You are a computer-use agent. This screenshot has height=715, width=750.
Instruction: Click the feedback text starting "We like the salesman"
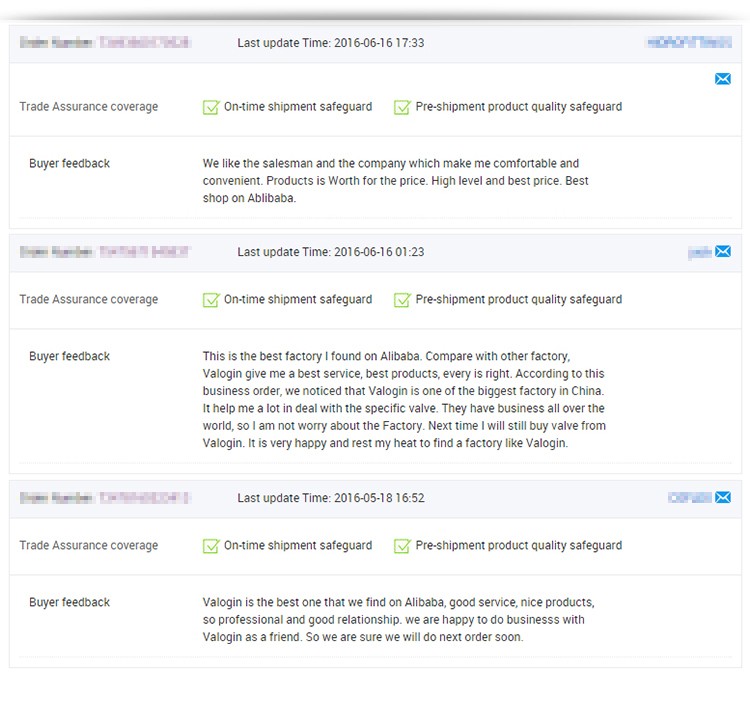(x=390, y=180)
